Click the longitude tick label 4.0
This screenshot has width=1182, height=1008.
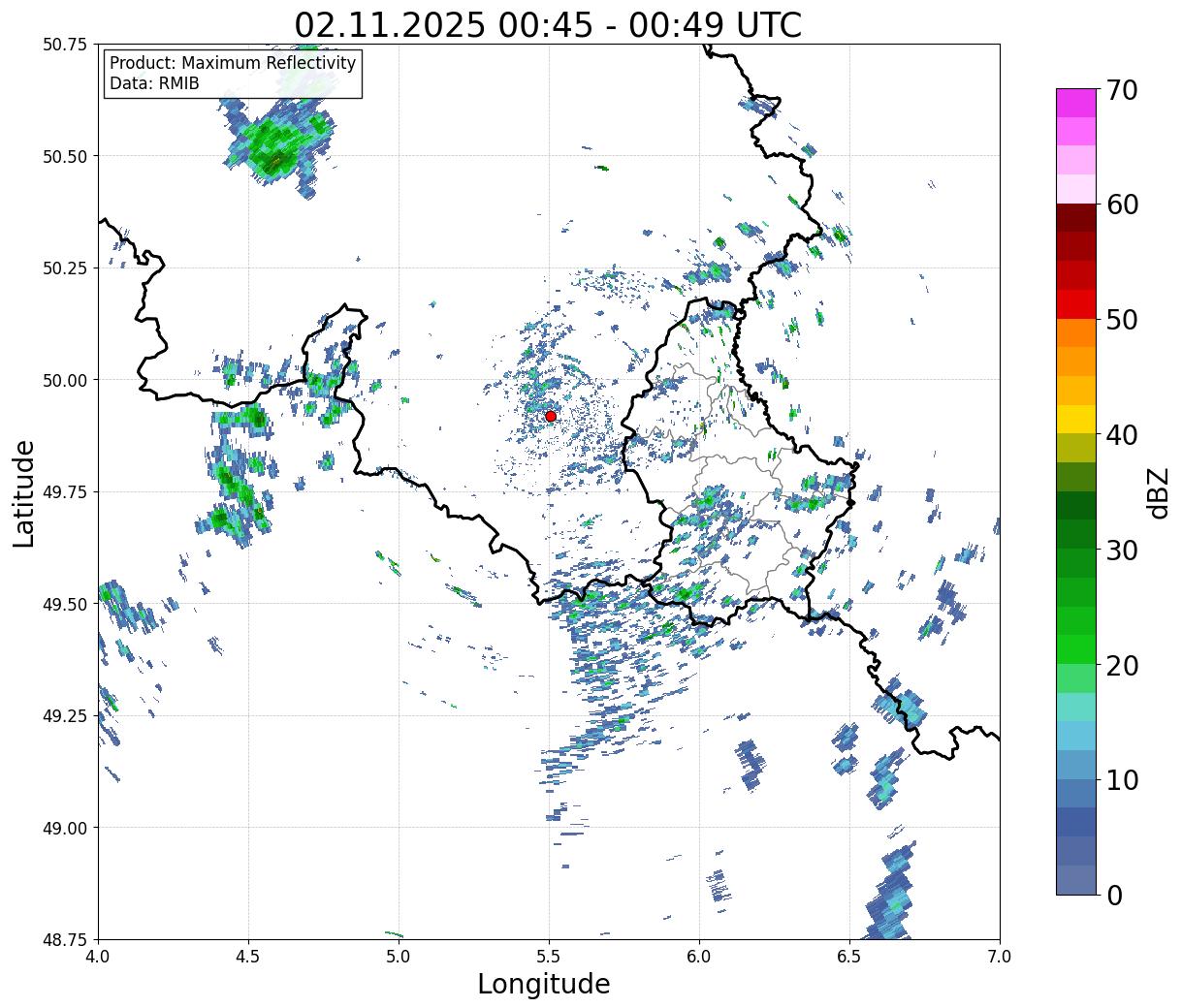(x=98, y=957)
